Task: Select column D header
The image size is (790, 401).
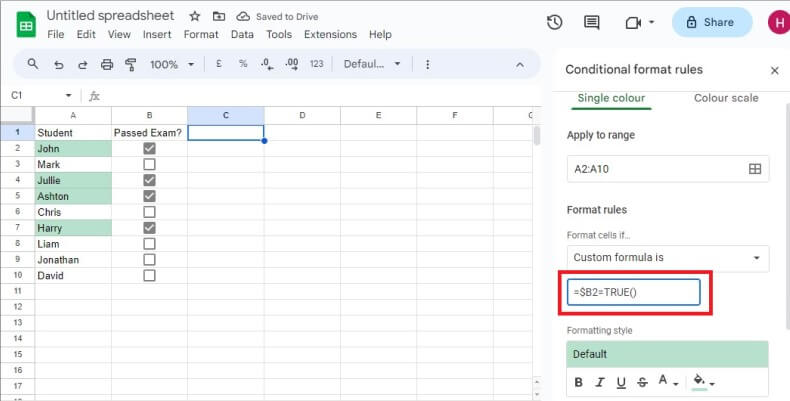Action: [x=302, y=115]
